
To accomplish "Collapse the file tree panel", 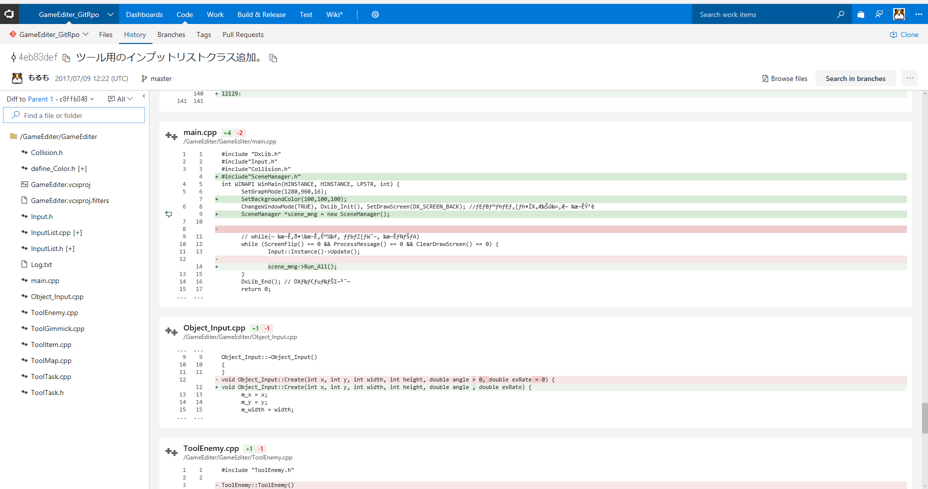I will click(144, 98).
